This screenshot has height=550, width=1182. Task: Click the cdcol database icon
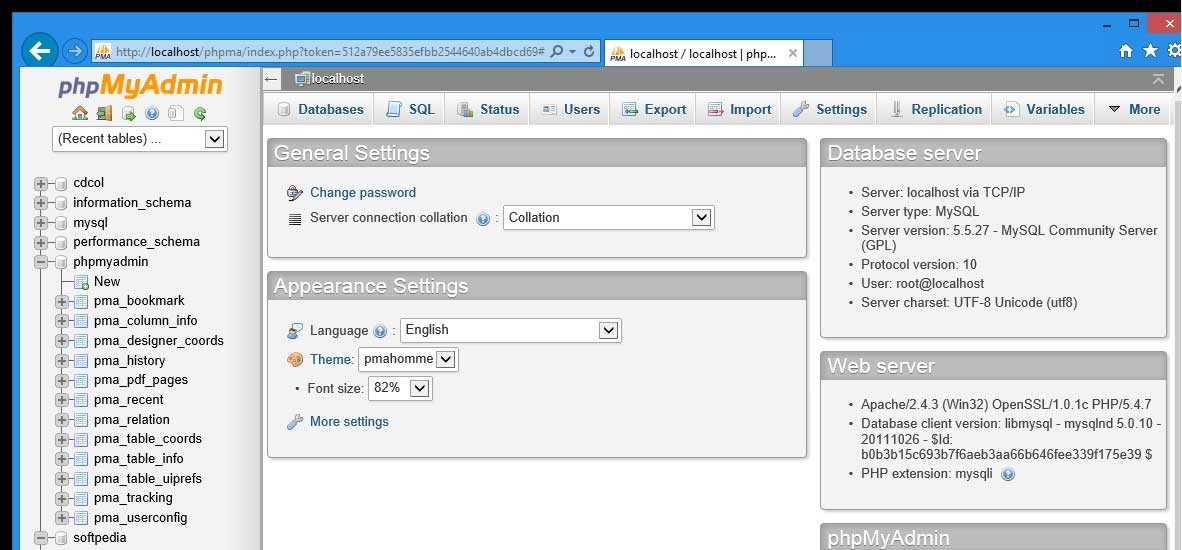(61, 183)
